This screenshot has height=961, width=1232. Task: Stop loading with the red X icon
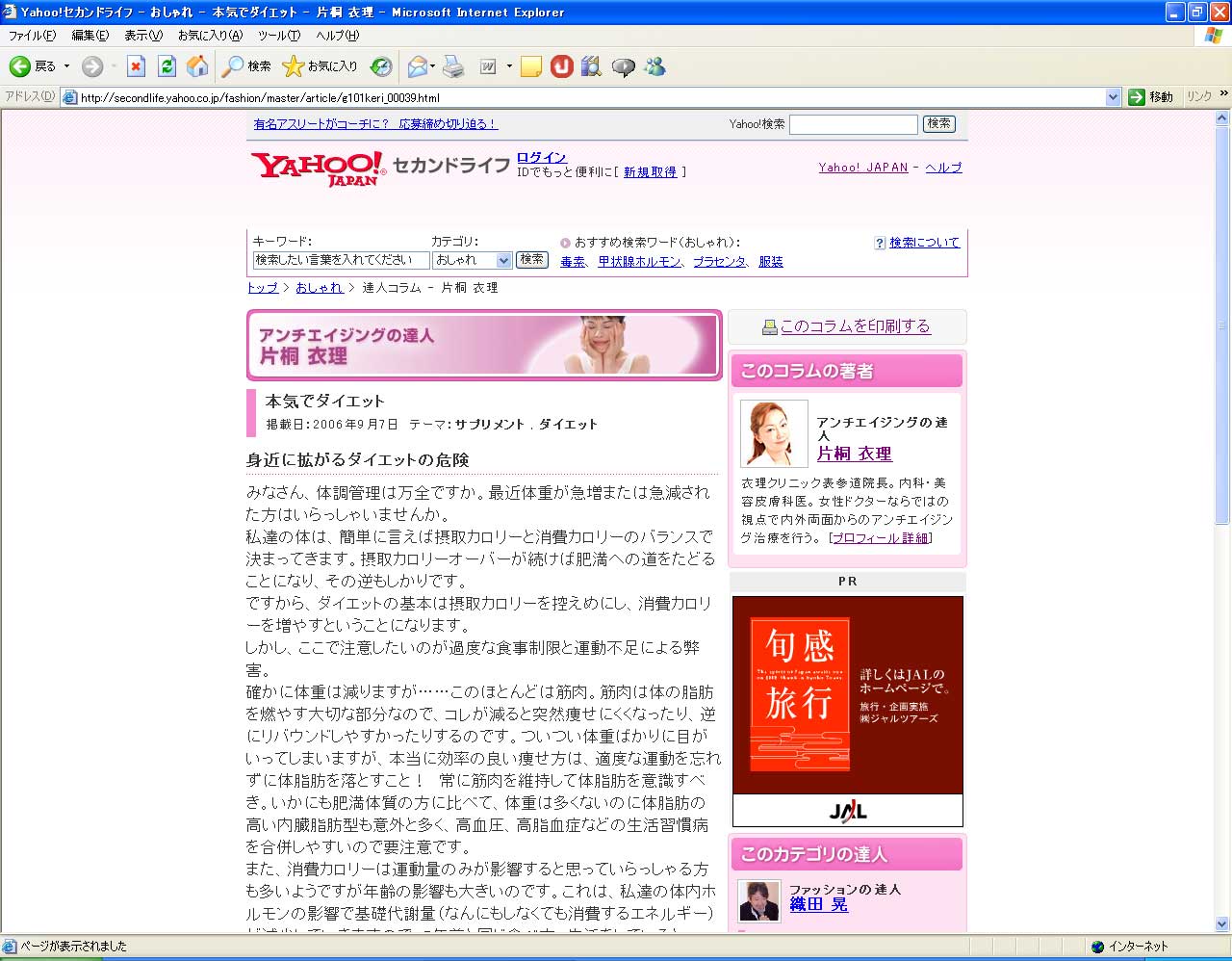tap(136, 66)
